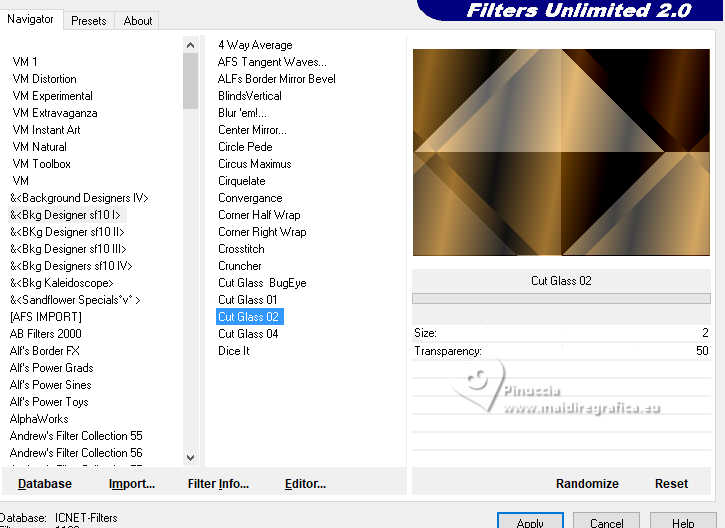Choose Crosstitch filter
Screen dimensions: 725x528
pyautogui.click(x=241, y=249)
